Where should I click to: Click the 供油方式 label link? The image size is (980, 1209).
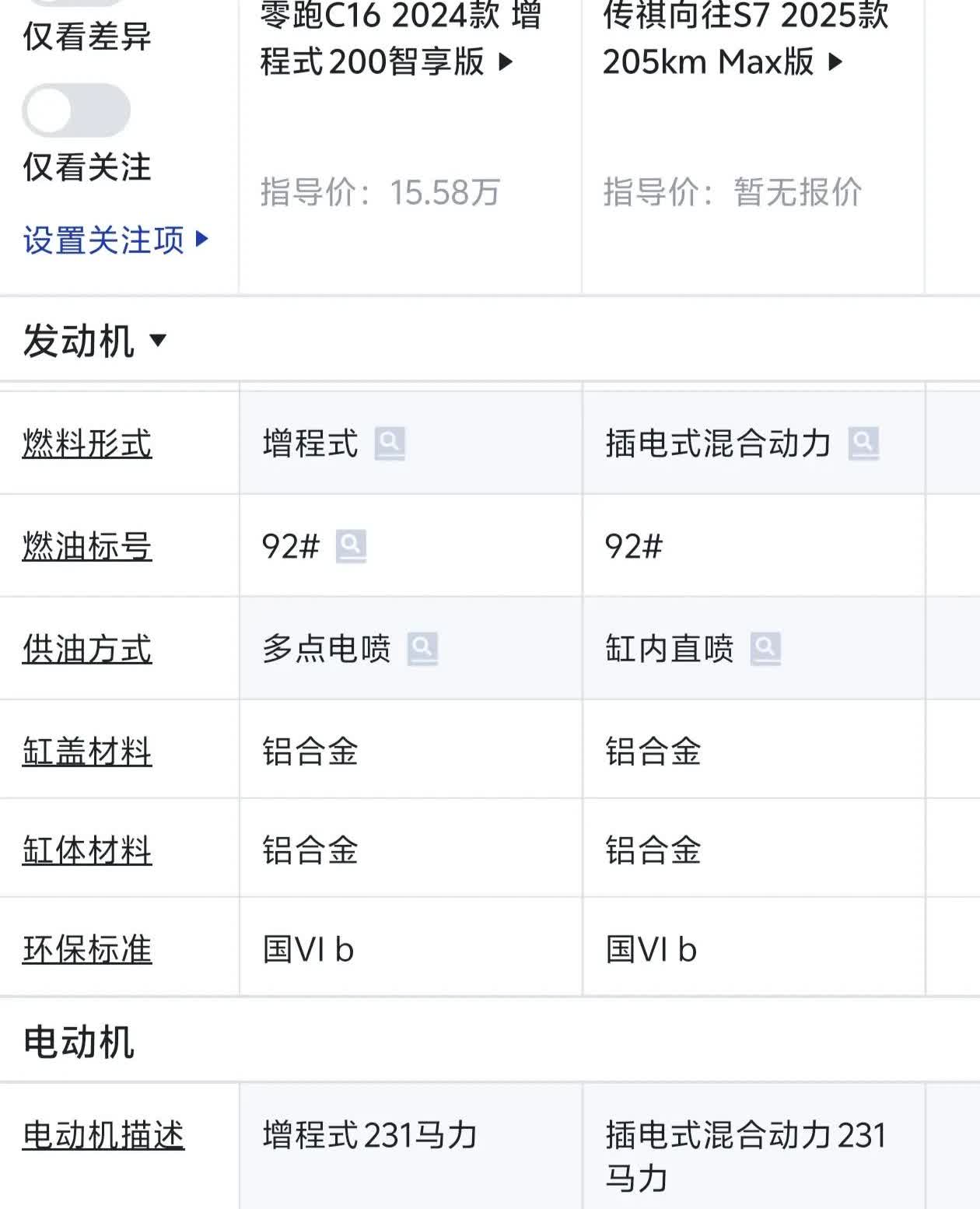click(x=87, y=649)
